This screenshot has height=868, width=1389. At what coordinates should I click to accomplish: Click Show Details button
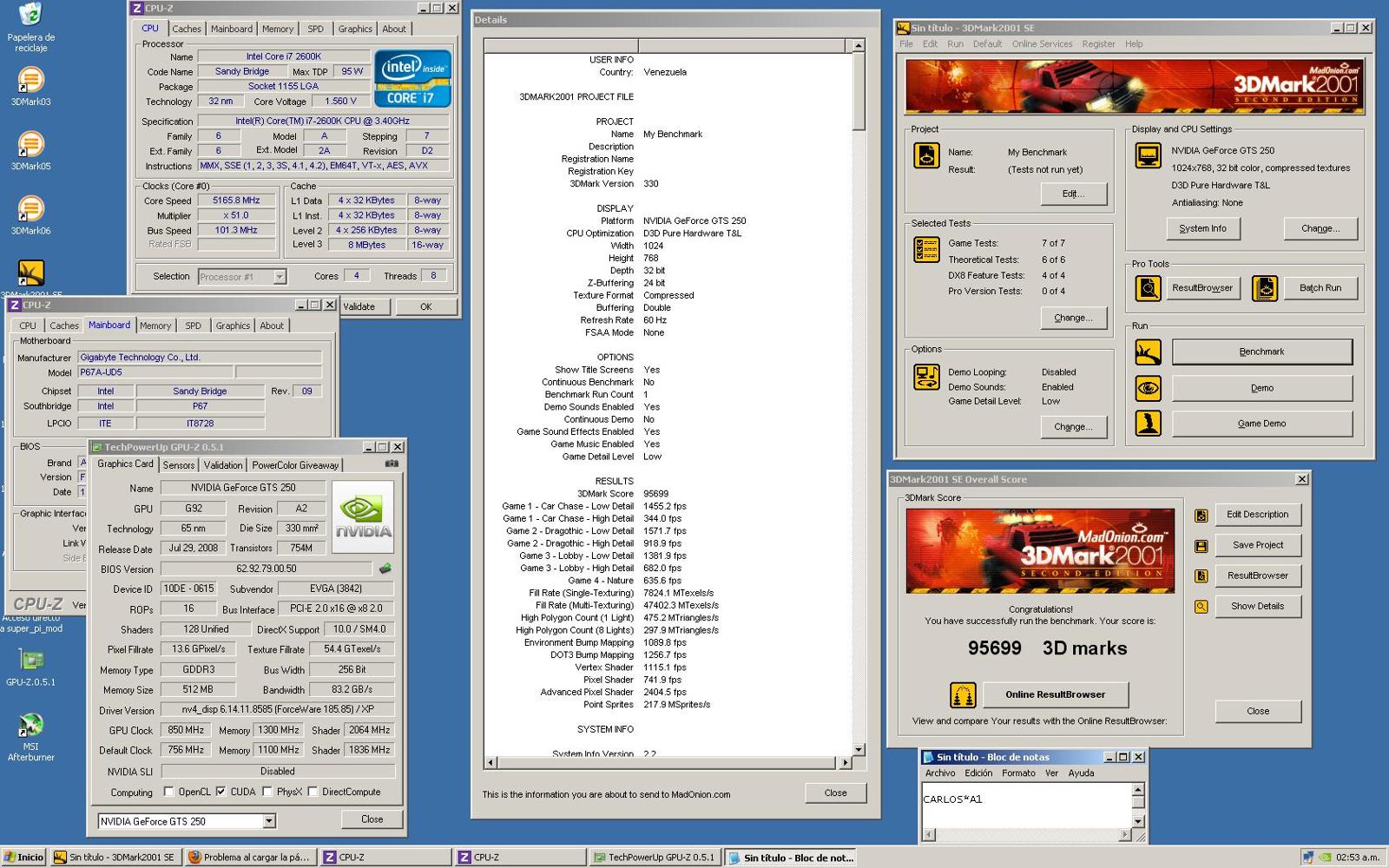(1257, 606)
